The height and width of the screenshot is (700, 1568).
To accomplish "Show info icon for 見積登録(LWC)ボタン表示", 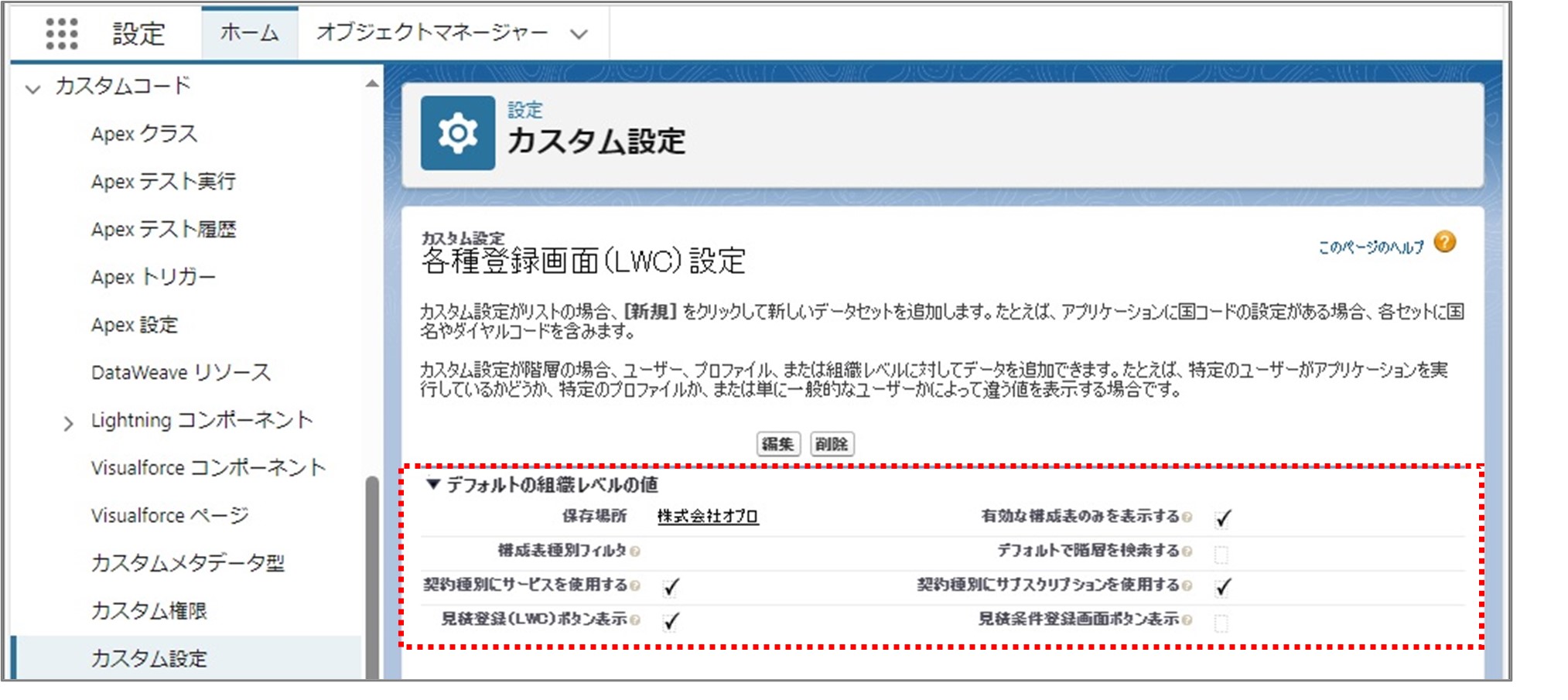I will [635, 620].
